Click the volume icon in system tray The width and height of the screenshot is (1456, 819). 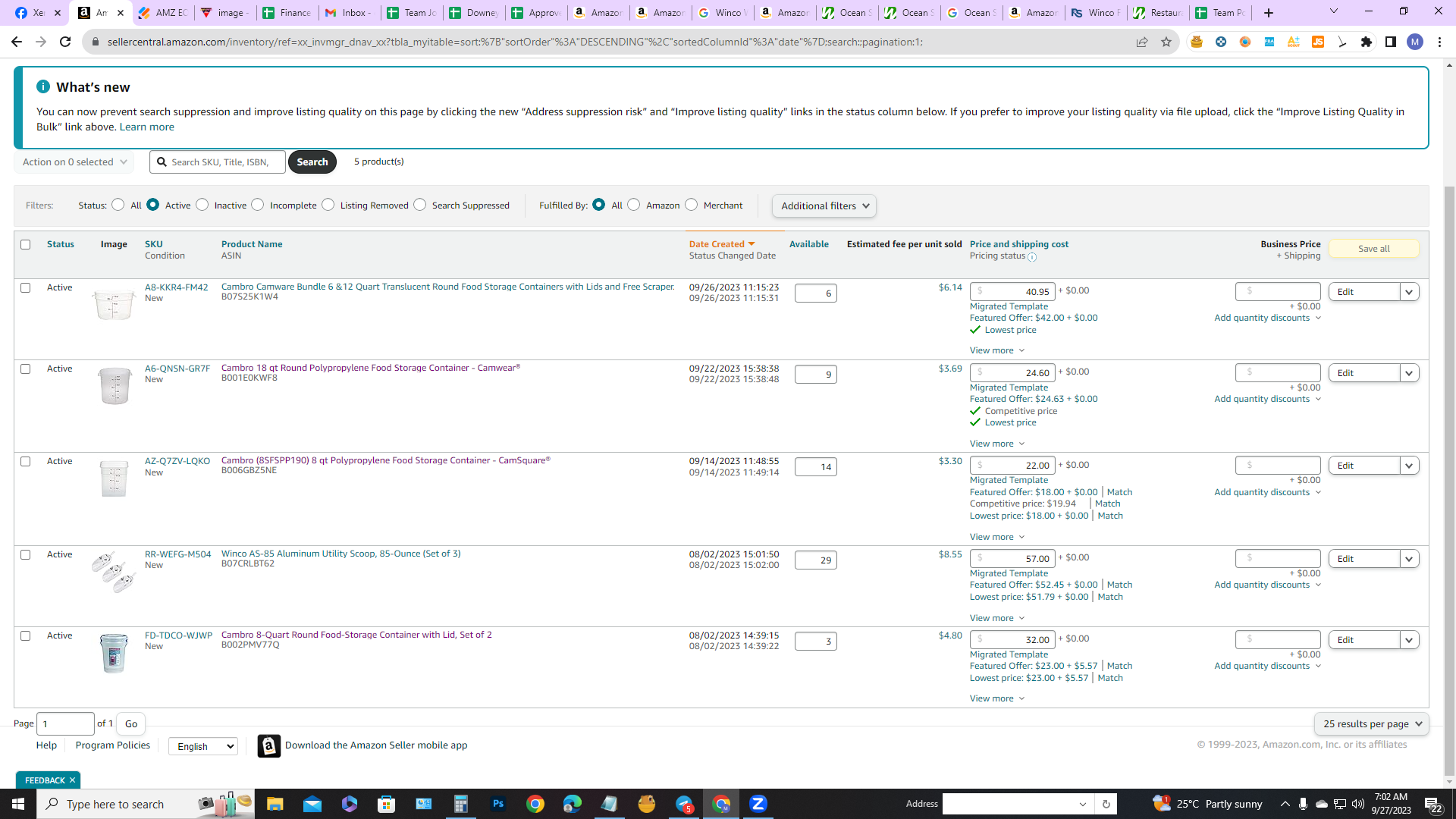point(1357,804)
